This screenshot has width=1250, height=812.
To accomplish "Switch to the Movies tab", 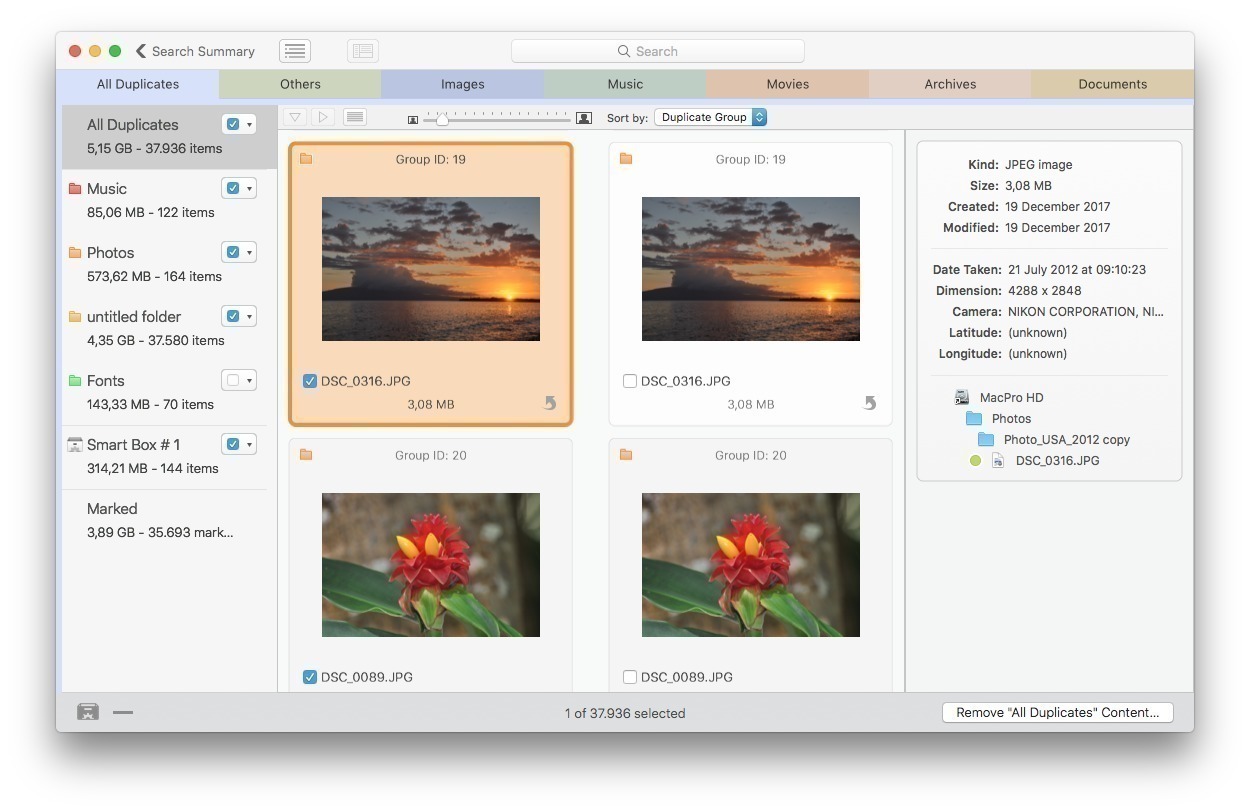I will click(x=788, y=84).
